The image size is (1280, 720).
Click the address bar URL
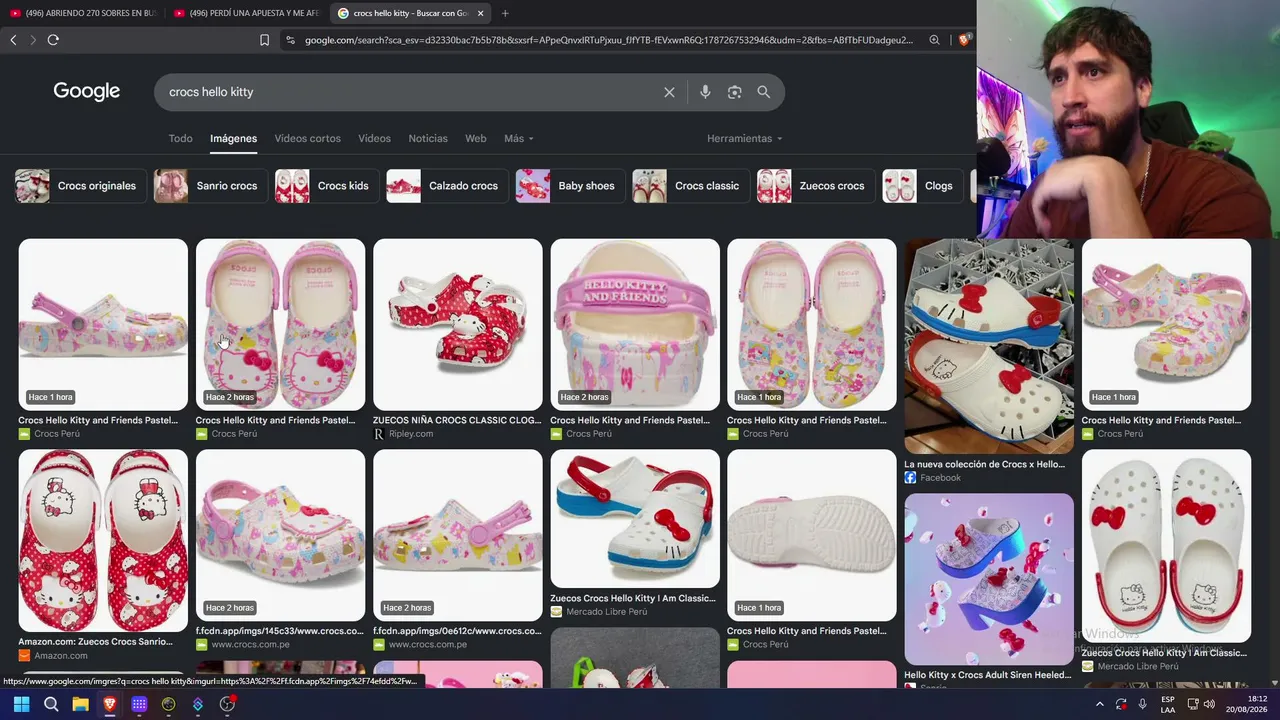[609, 40]
